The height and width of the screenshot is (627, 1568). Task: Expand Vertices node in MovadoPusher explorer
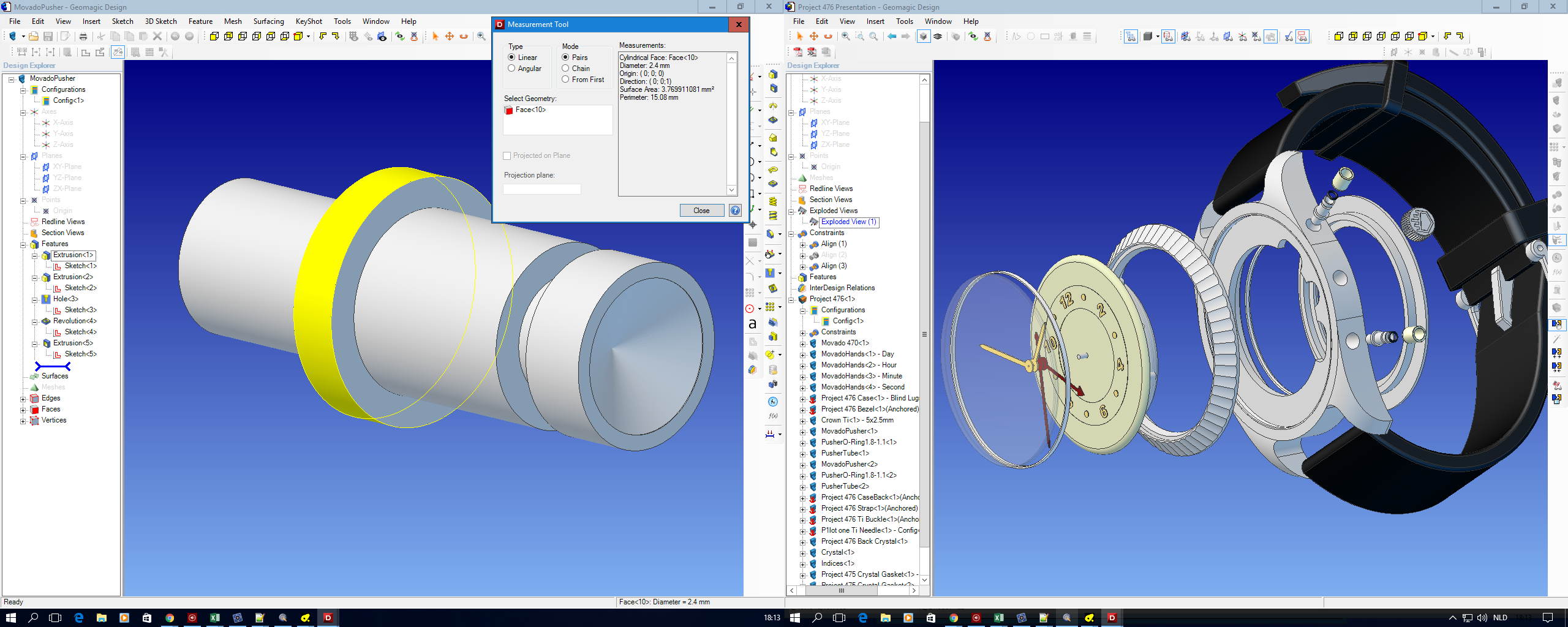[23, 421]
